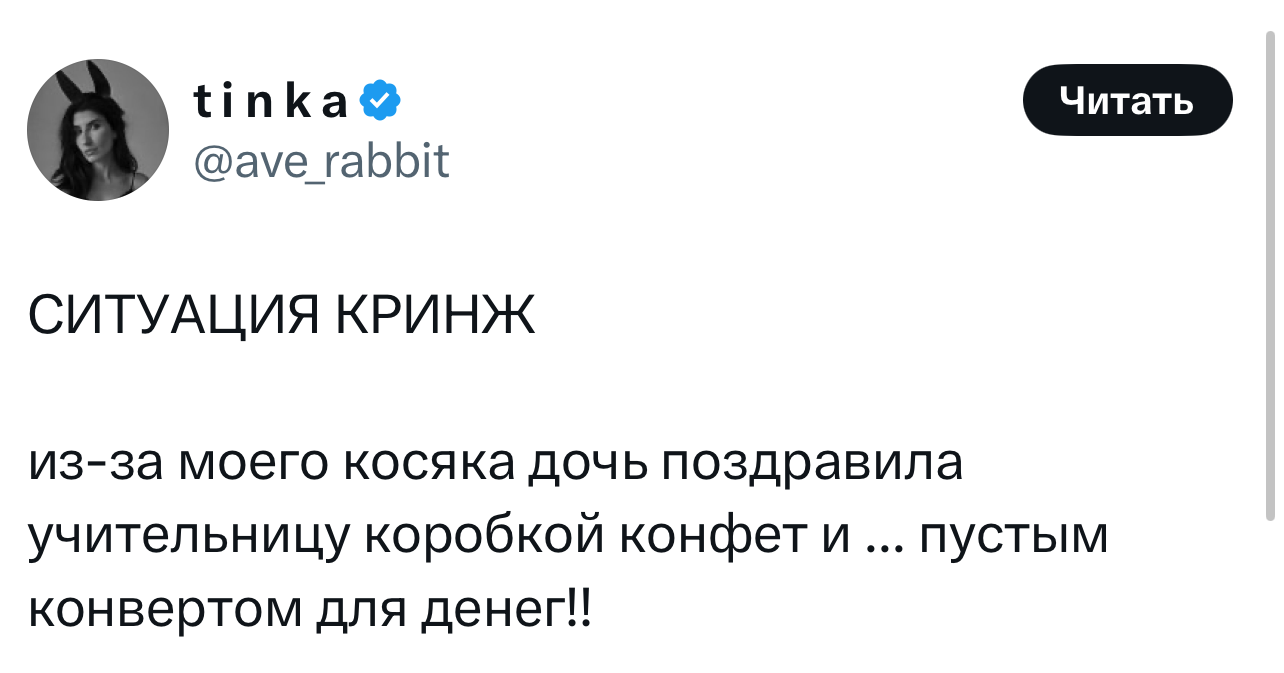Click the blue verified badge next to tinka

pyautogui.click(x=378, y=99)
